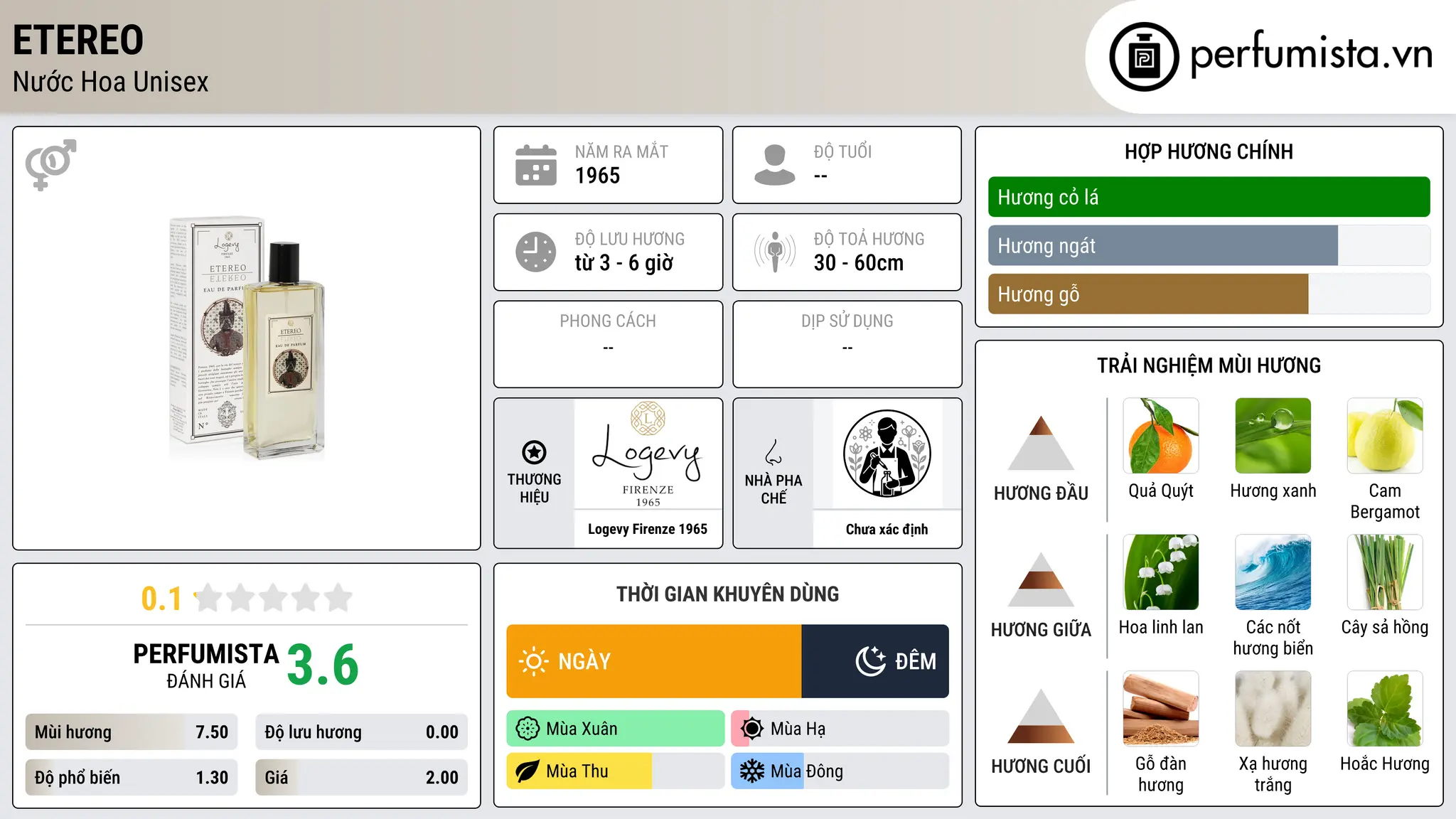Click the Perfumista score 3.6
This screenshot has height=819, width=1456.
point(323,665)
